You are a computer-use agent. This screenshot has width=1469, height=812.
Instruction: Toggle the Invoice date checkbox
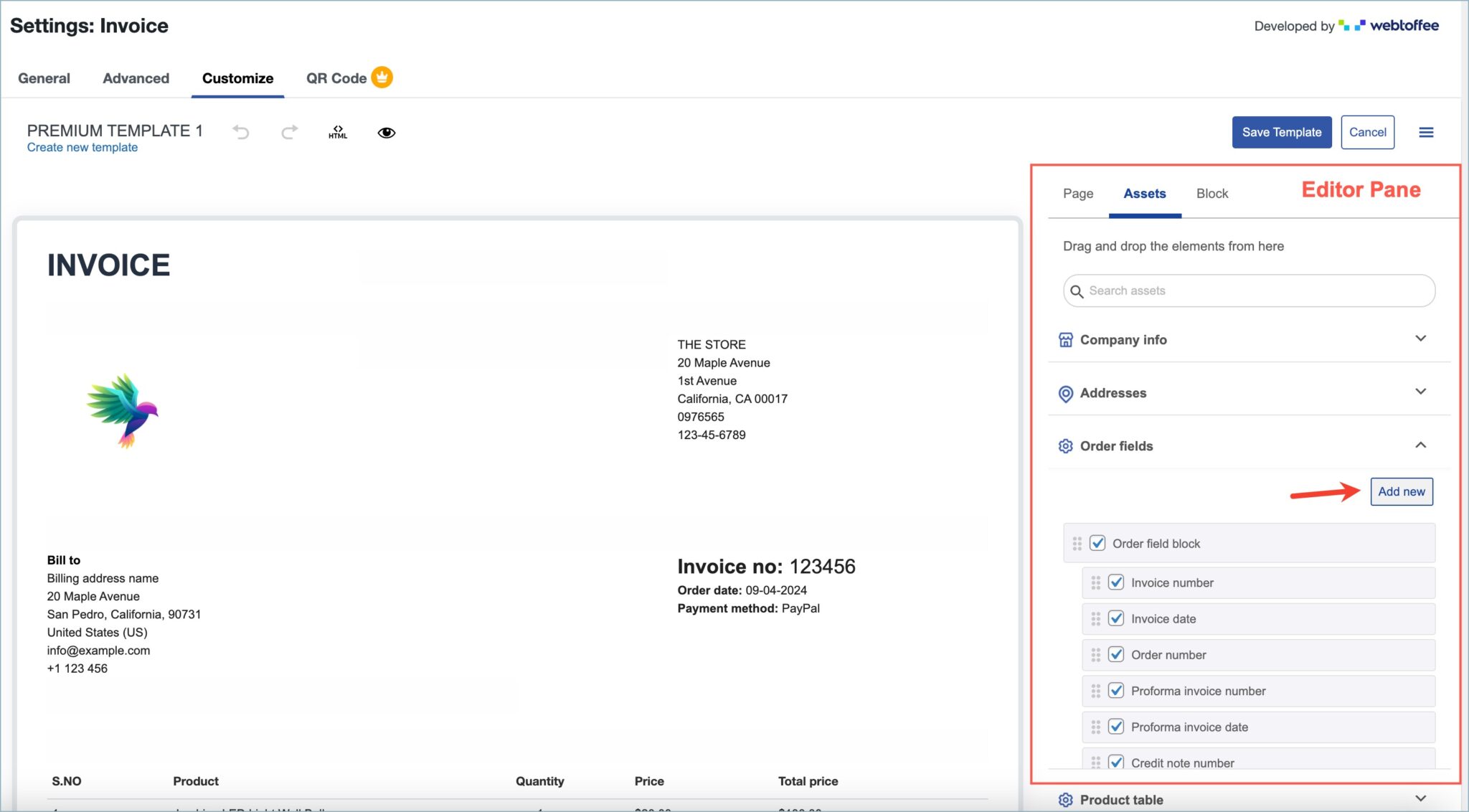pos(1116,618)
